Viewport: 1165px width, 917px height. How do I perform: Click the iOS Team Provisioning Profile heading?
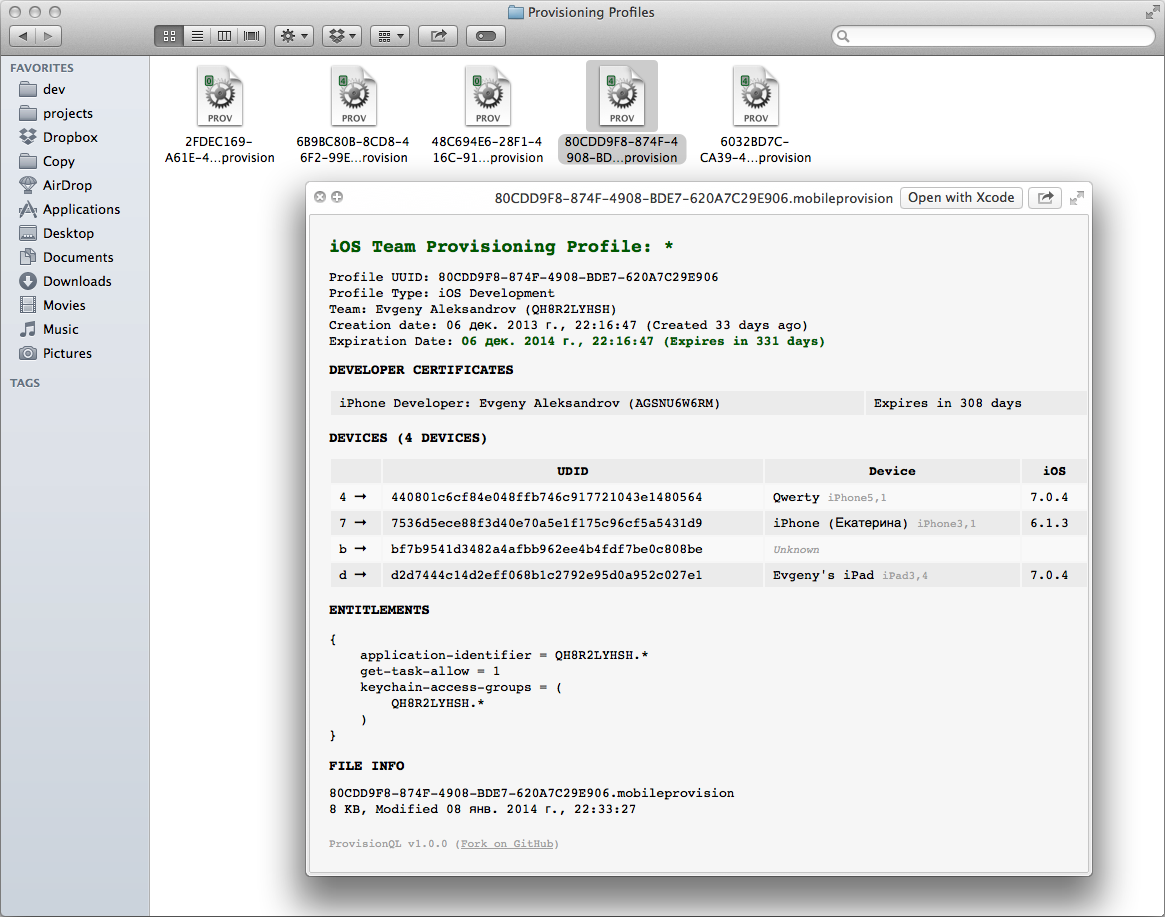click(502, 247)
